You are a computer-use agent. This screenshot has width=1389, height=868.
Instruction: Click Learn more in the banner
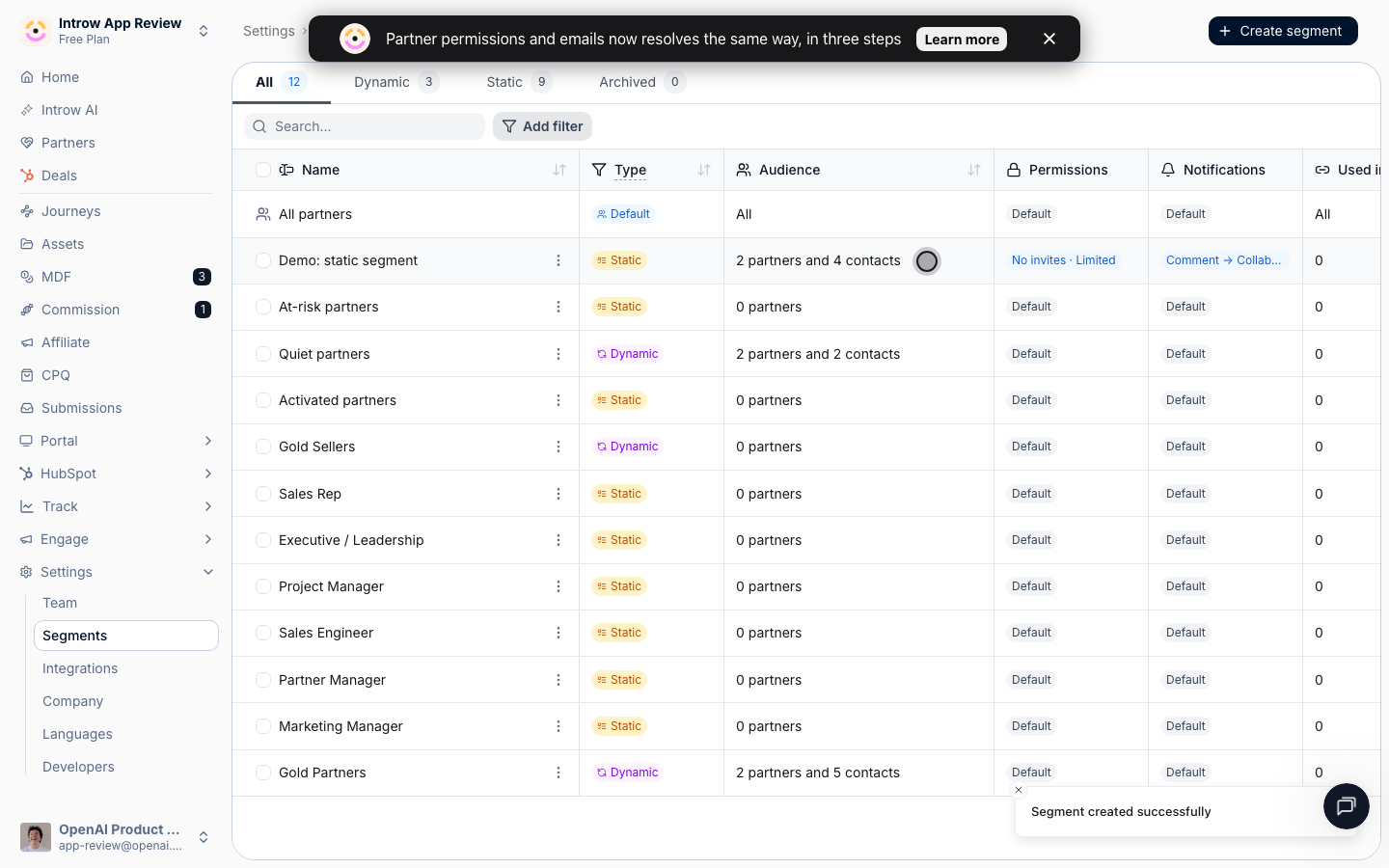tap(962, 40)
